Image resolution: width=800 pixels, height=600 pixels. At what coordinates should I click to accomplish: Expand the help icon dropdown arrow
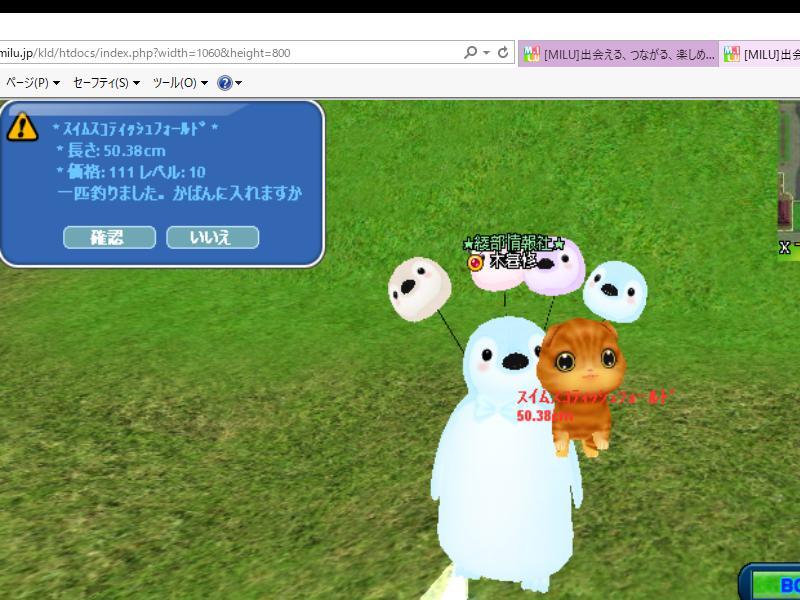tap(239, 83)
